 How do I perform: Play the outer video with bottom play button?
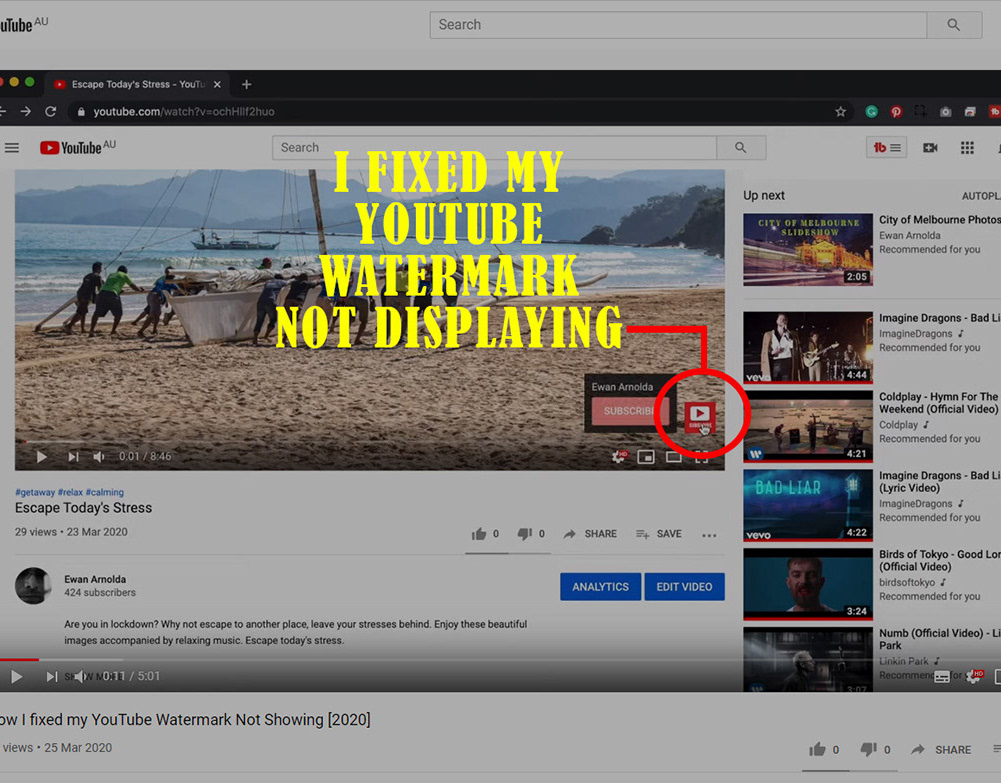pos(17,676)
